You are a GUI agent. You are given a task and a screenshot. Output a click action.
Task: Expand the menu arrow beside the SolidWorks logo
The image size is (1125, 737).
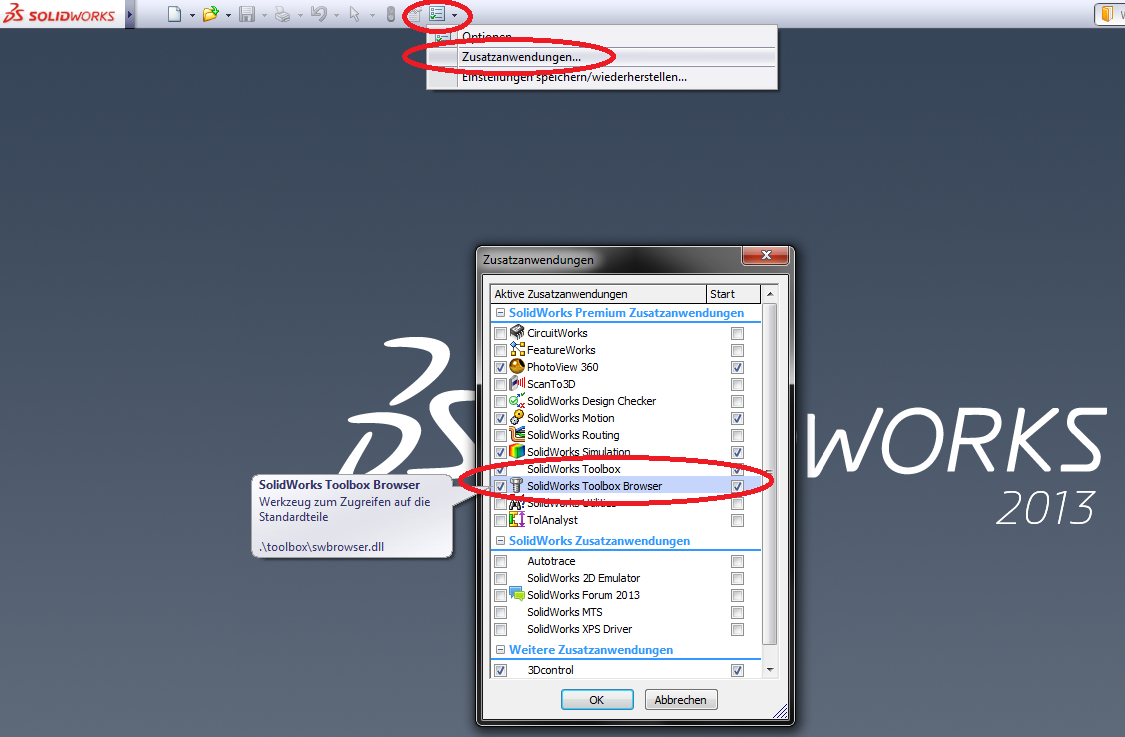(x=130, y=14)
